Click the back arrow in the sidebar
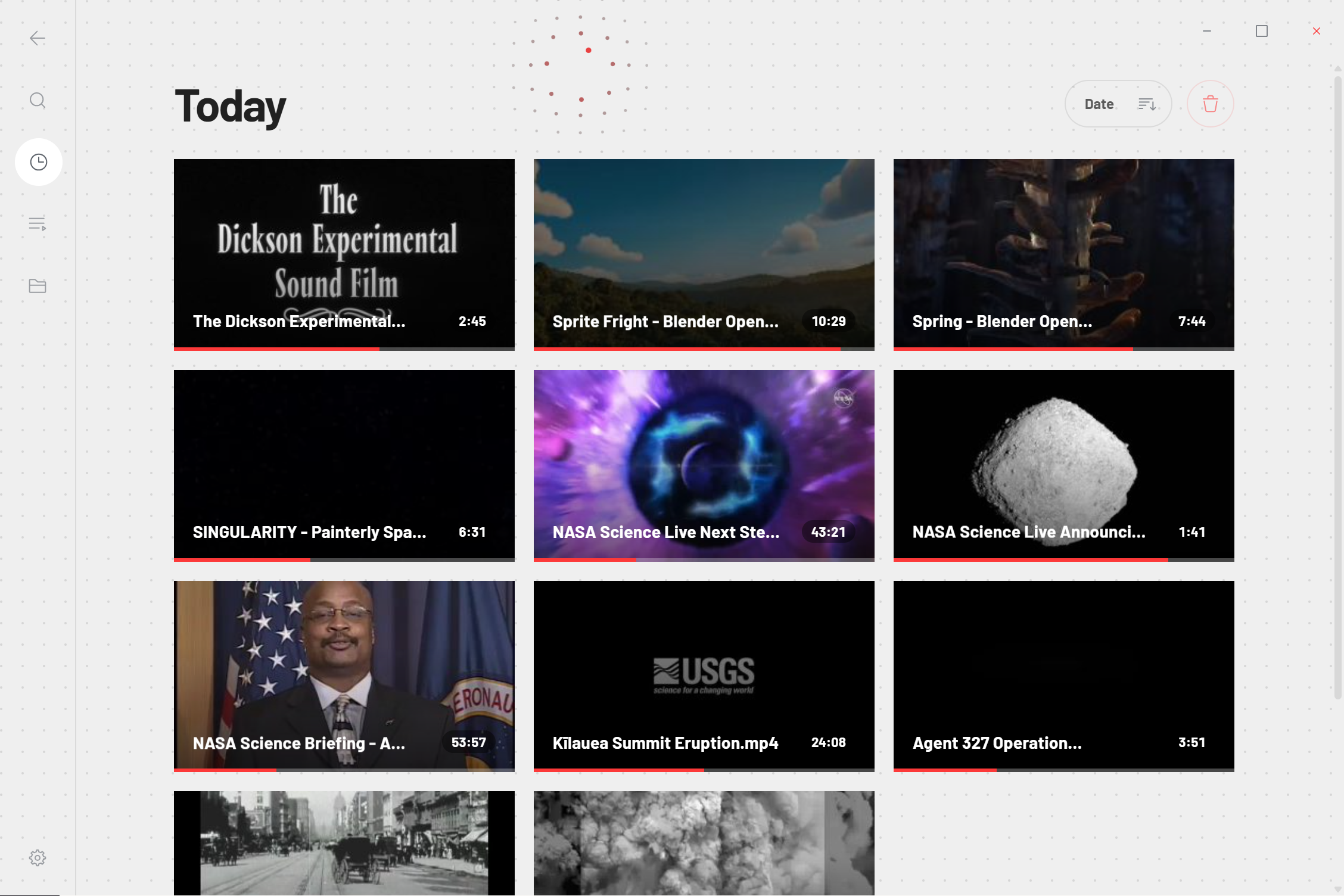Image resolution: width=1344 pixels, height=896 pixels. pyautogui.click(x=38, y=39)
